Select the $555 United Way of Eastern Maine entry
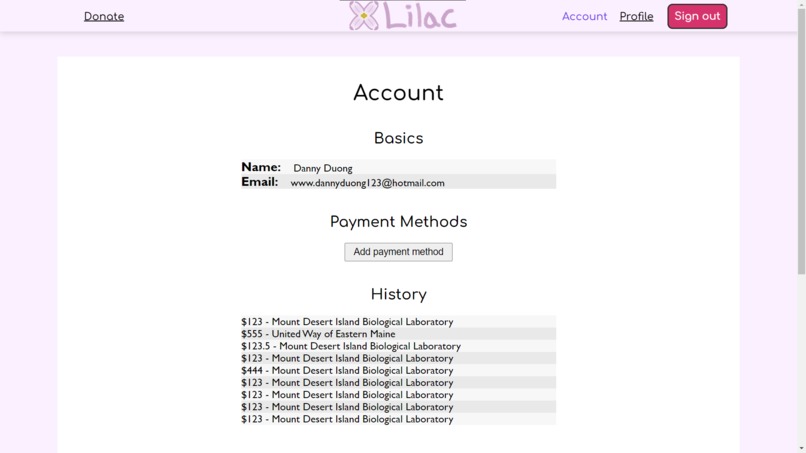Image resolution: width=806 pixels, height=453 pixels. pyautogui.click(x=398, y=334)
